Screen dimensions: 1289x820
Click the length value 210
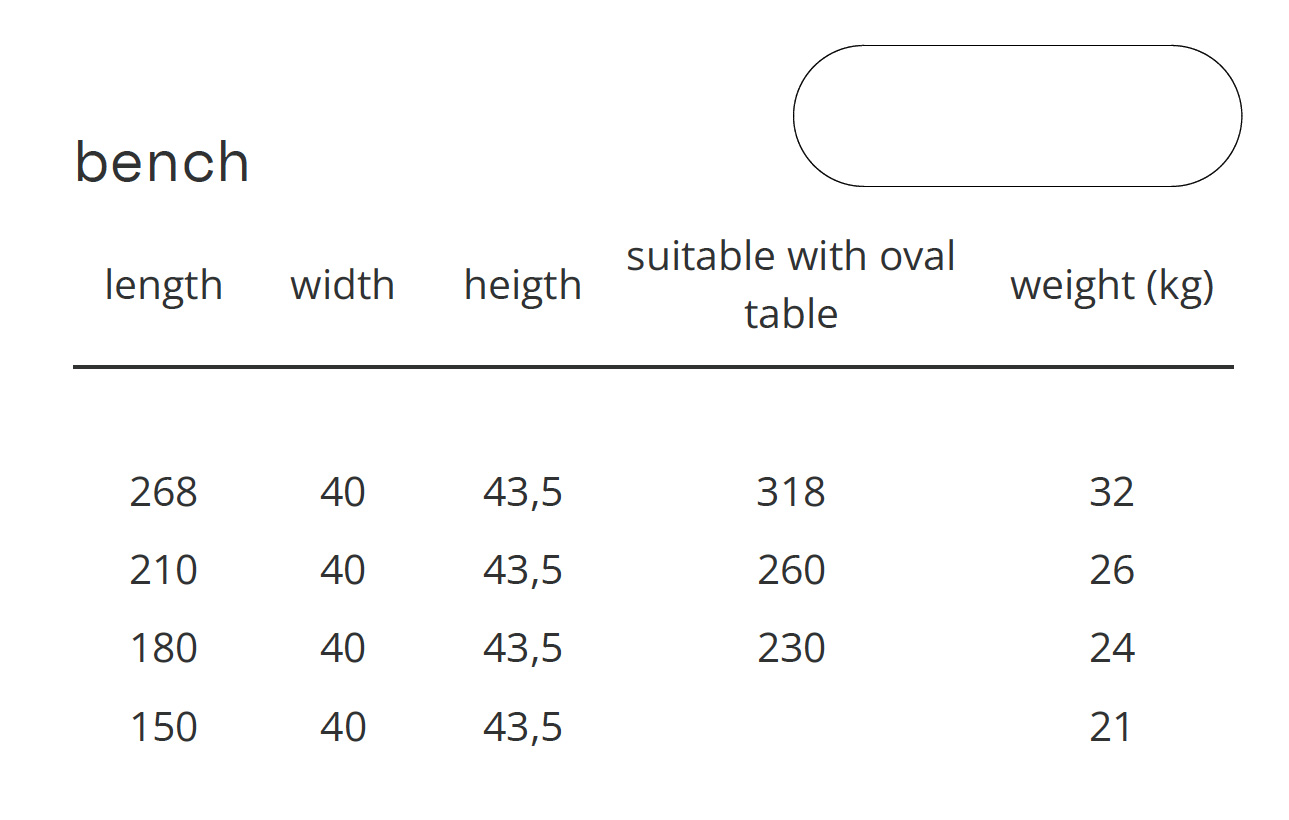pyautogui.click(x=163, y=570)
